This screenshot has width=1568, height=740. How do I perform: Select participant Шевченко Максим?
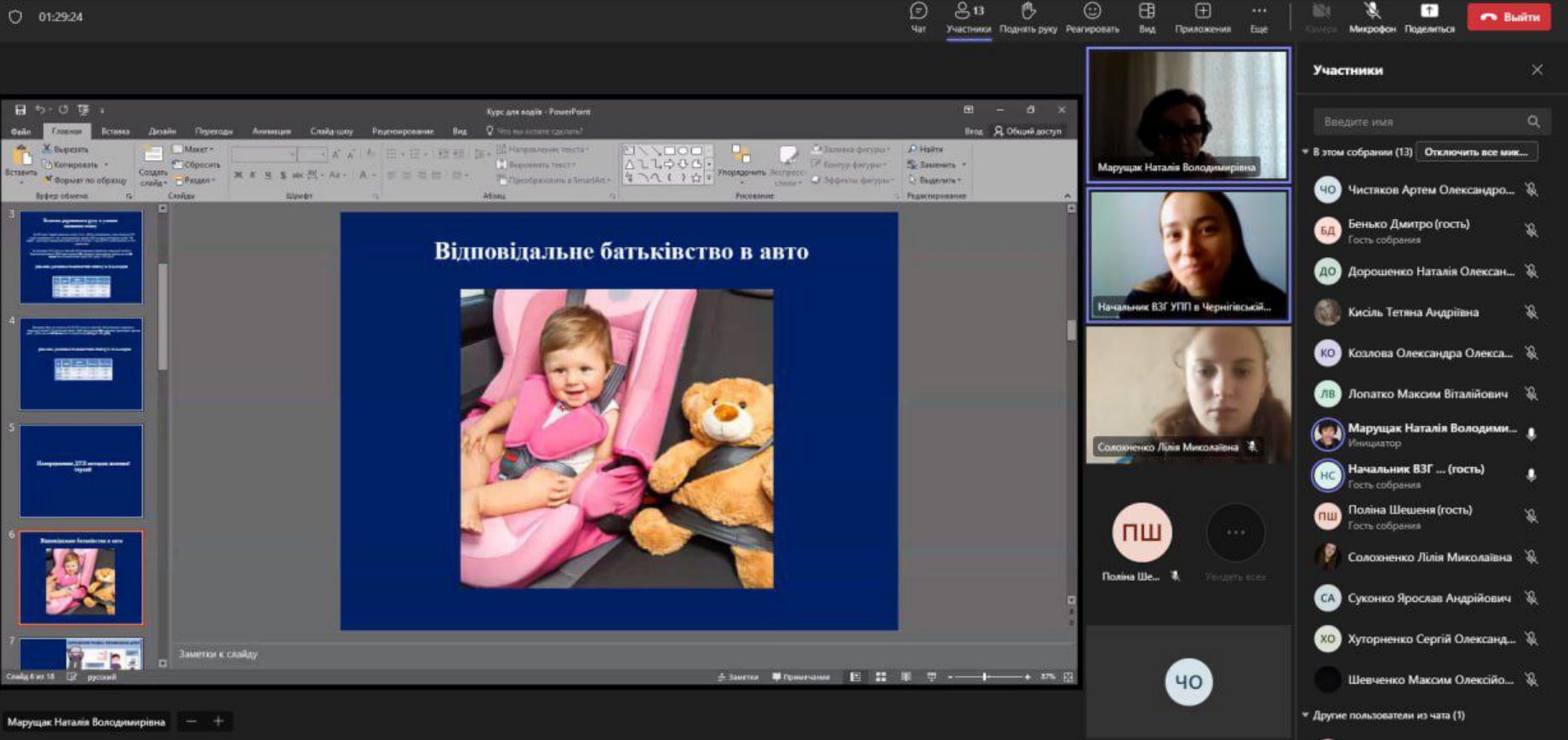tap(1430, 680)
